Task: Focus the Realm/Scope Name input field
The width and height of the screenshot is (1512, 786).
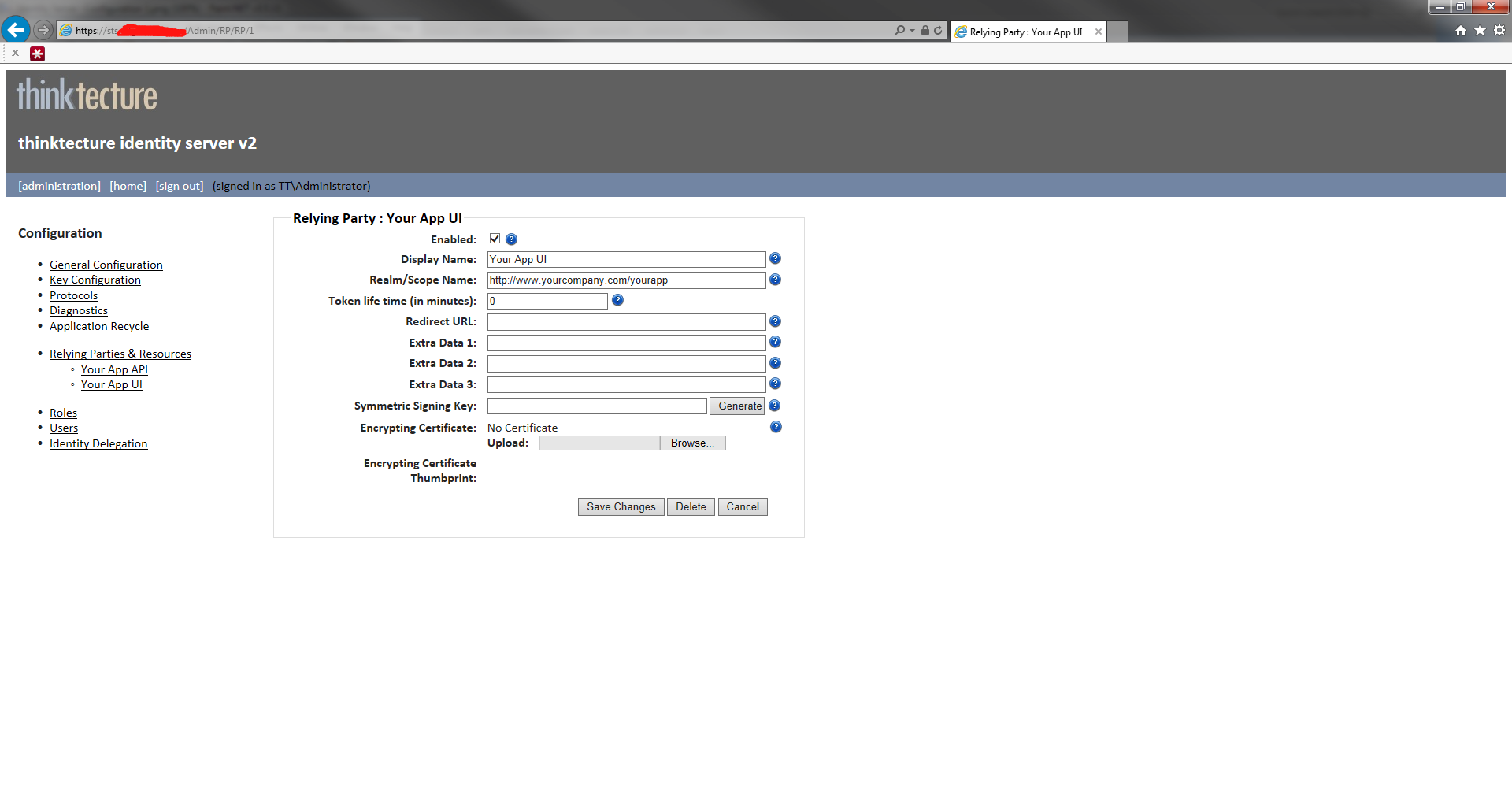Action: (626, 280)
